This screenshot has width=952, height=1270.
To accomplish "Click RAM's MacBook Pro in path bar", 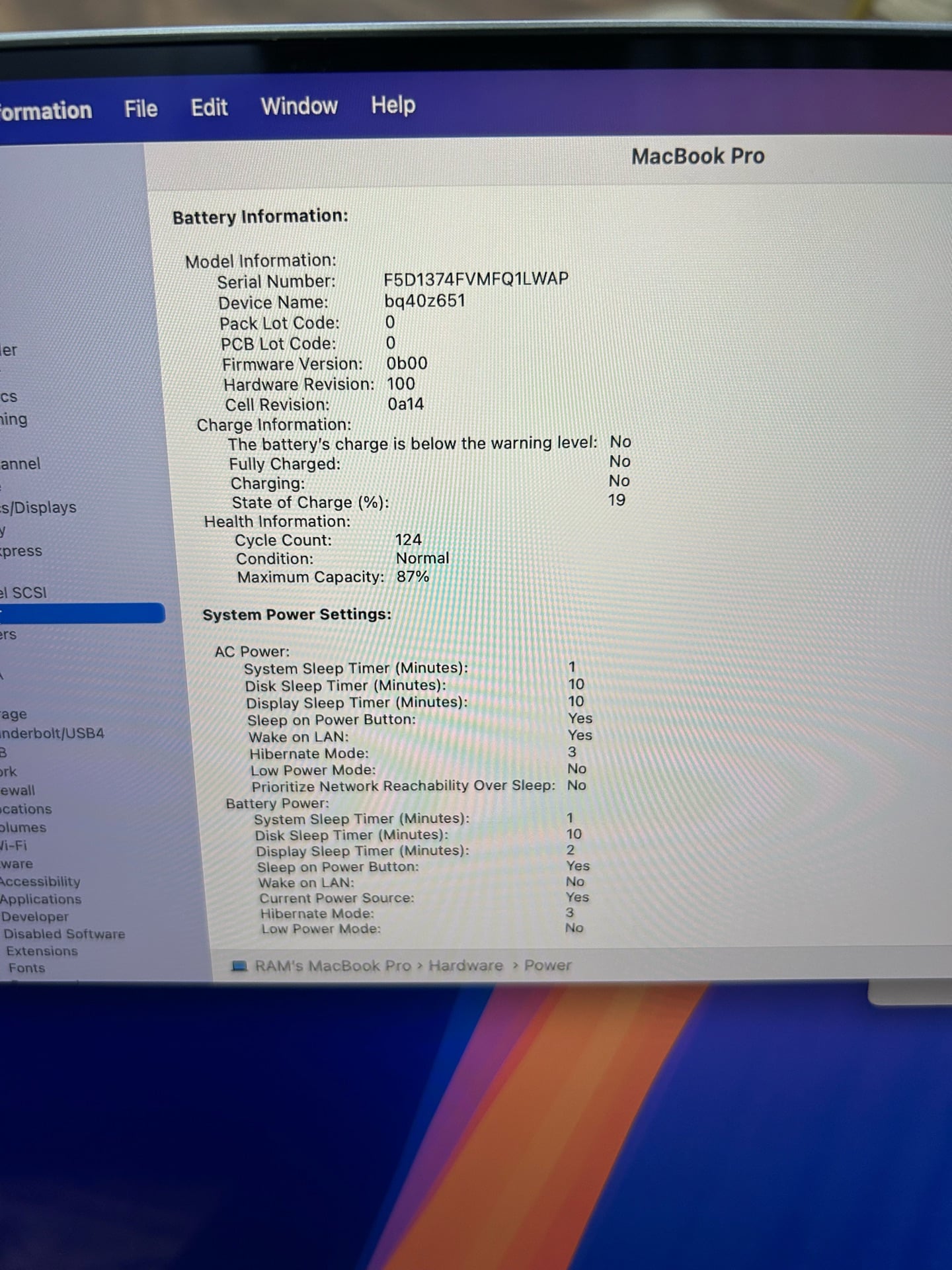I will [333, 966].
